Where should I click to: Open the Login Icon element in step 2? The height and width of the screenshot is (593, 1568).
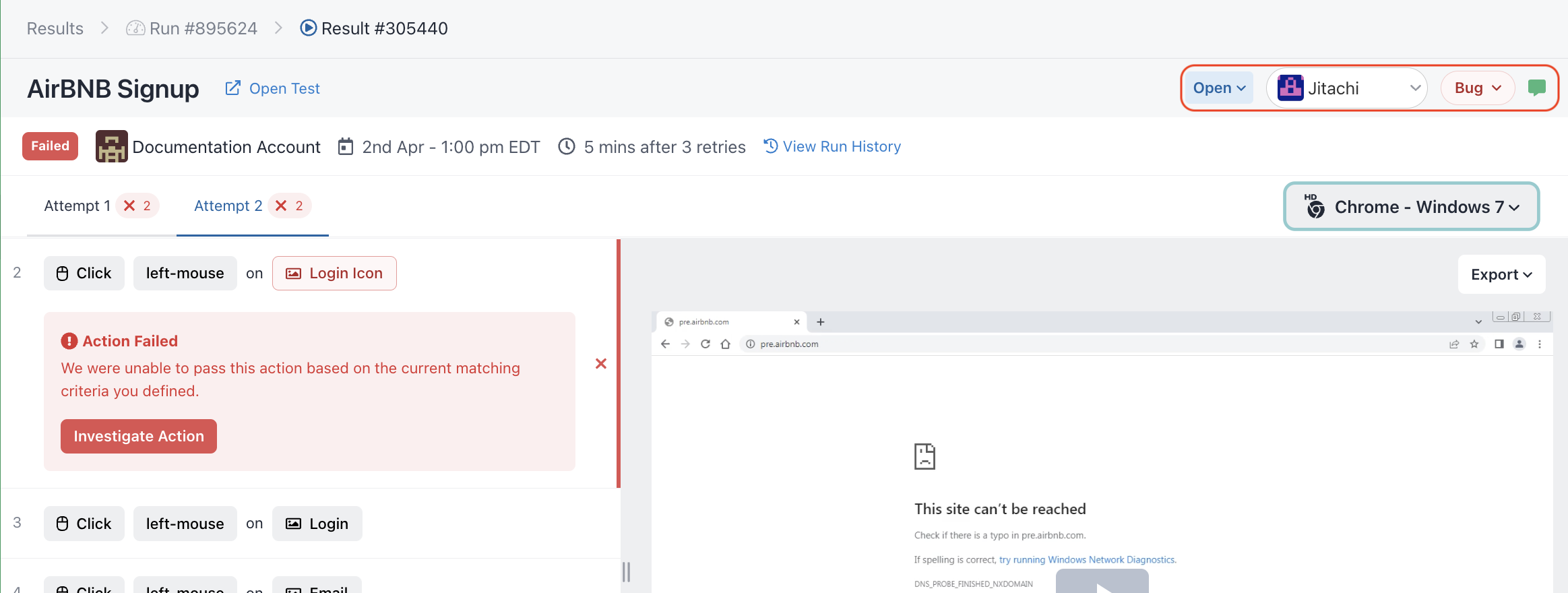click(x=334, y=273)
